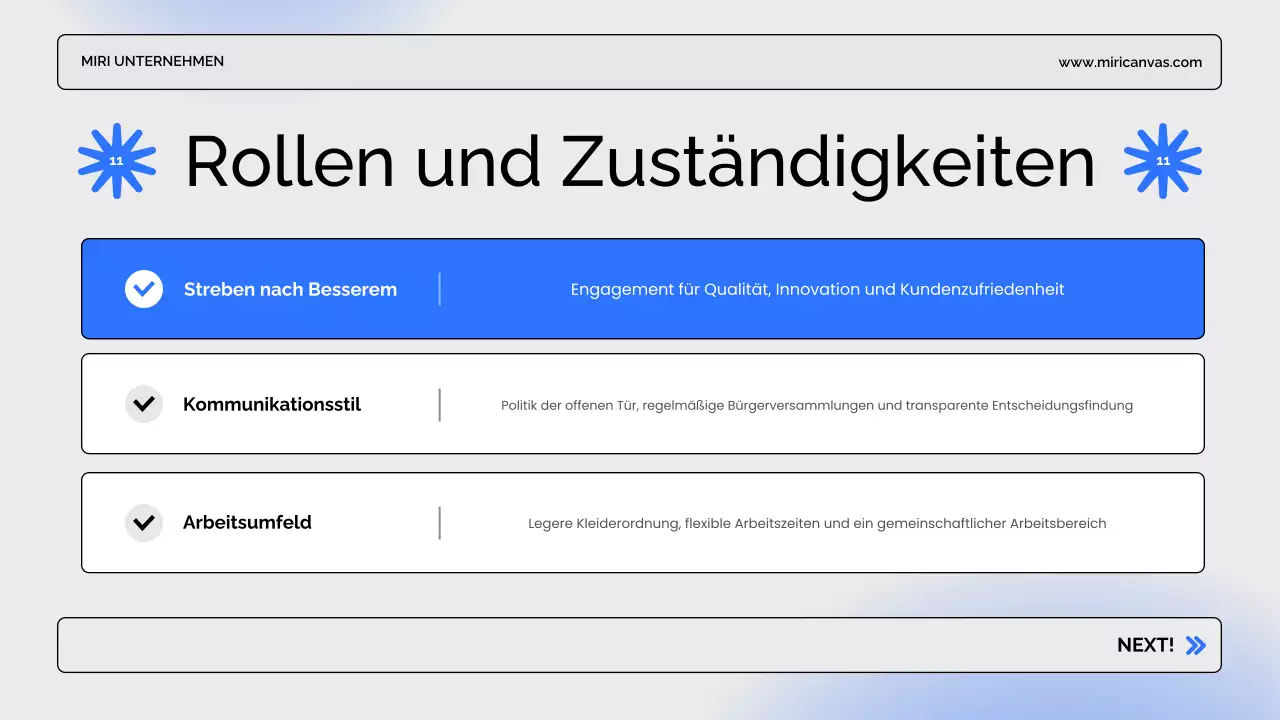Screen dimensions: 1280x720
Task: Expand the Streben nach Besserem section
Action: 642,289
